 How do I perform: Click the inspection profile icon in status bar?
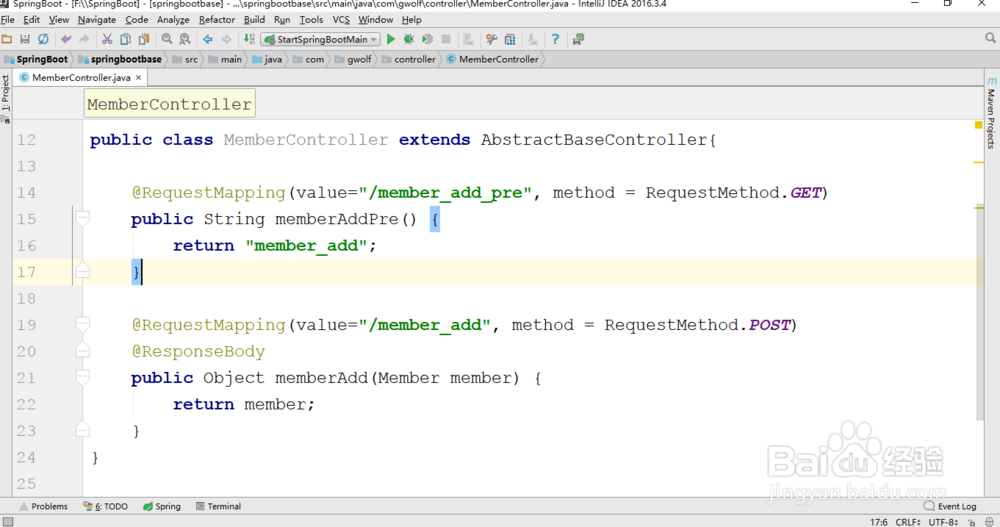coord(989,523)
